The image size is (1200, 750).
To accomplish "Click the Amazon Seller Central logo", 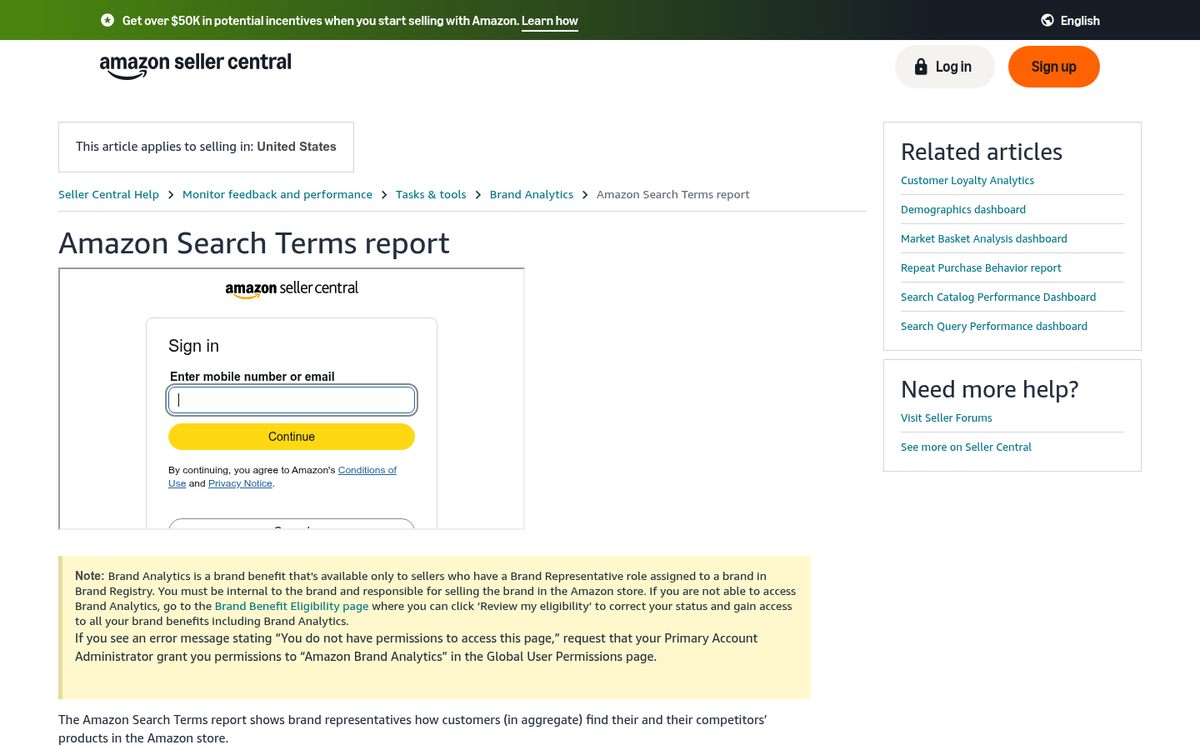I will (195, 64).
